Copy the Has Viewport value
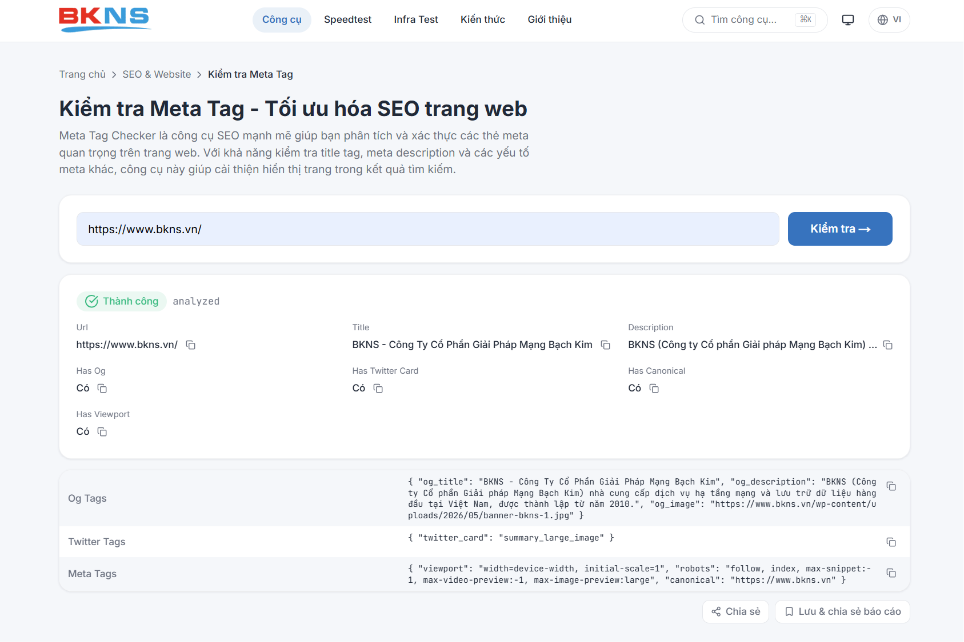 click(102, 432)
